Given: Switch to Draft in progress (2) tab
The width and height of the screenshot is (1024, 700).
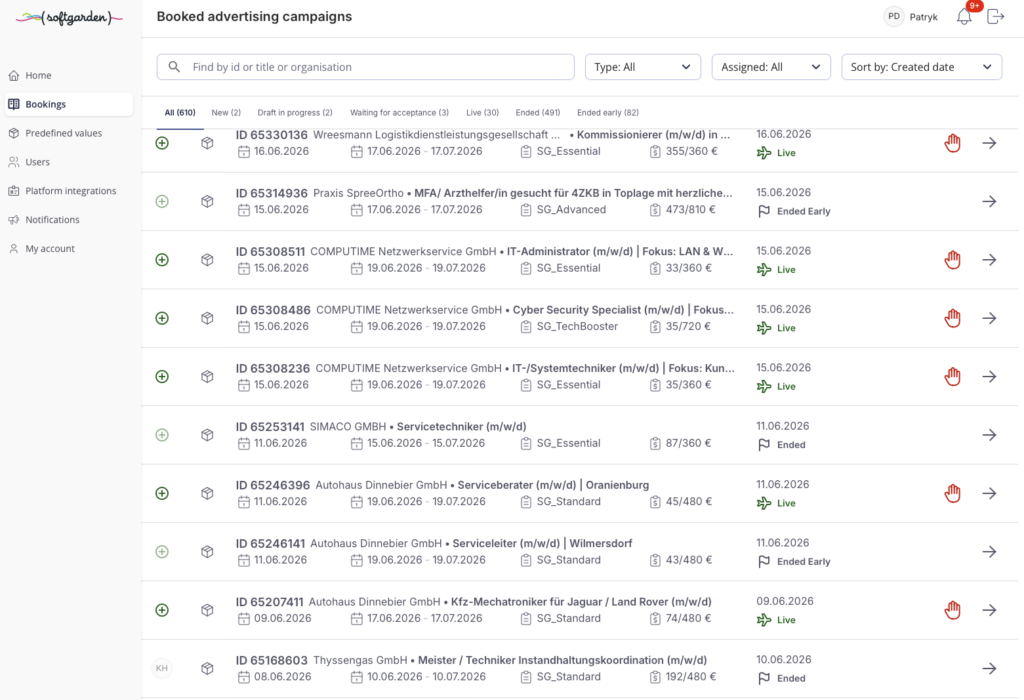Looking at the screenshot, I should (x=295, y=112).
